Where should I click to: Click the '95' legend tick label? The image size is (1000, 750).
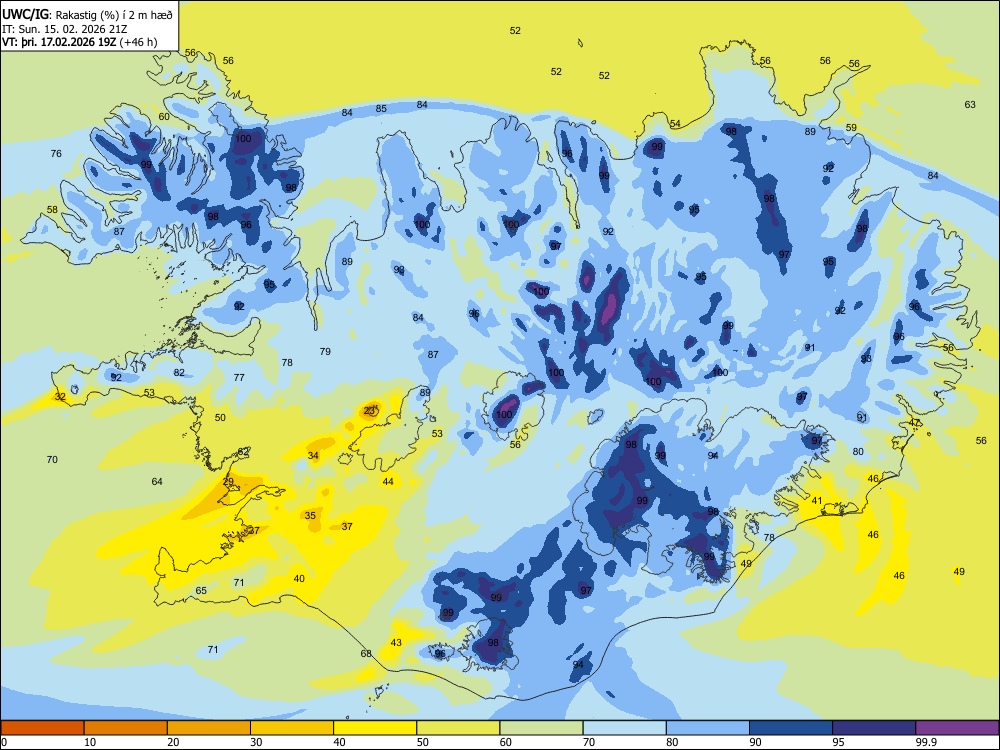coord(838,742)
